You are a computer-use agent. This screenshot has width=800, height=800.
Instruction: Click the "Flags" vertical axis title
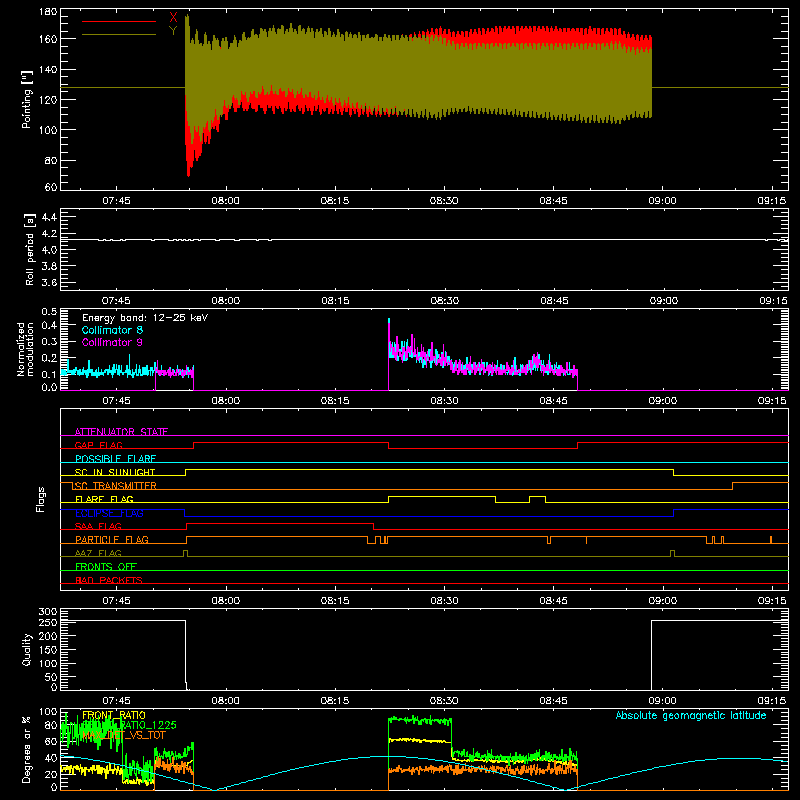coord(41,499)
